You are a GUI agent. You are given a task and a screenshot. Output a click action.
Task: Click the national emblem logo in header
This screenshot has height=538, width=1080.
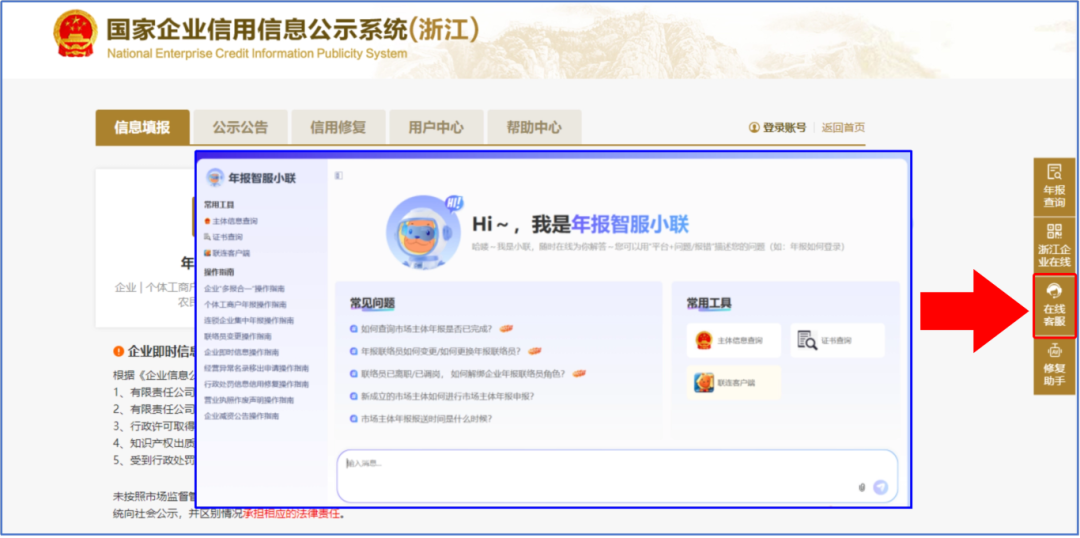coord(76,34)
